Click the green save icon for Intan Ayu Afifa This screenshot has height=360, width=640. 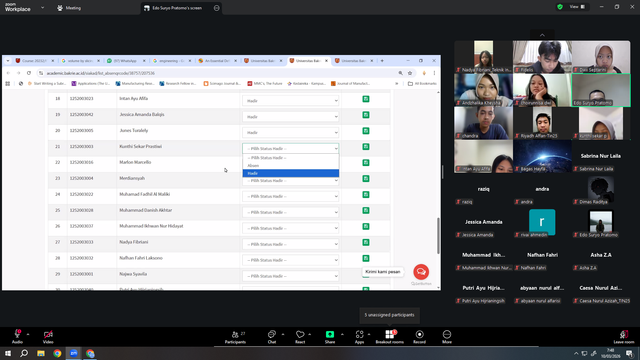(x=366, y=99)
